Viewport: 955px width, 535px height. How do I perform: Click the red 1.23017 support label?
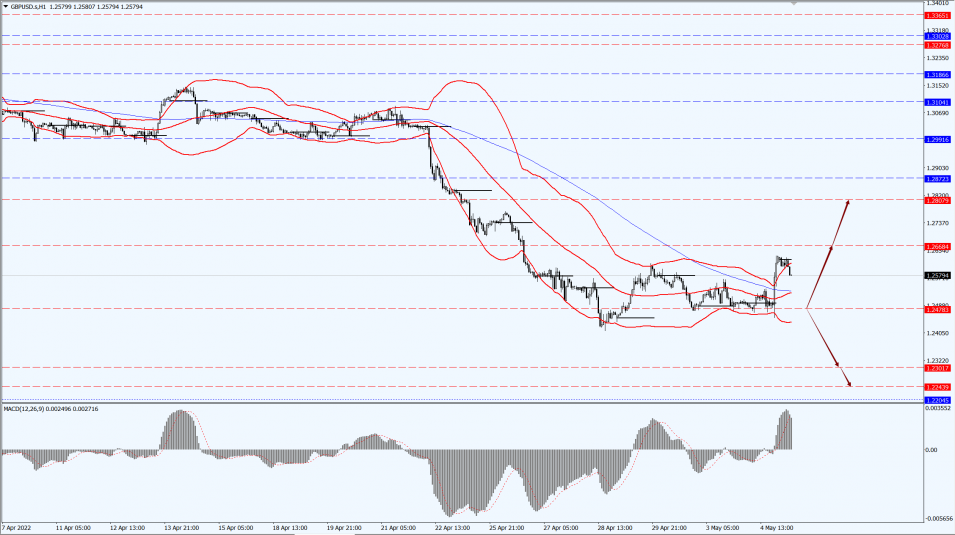tap(938, 368)
